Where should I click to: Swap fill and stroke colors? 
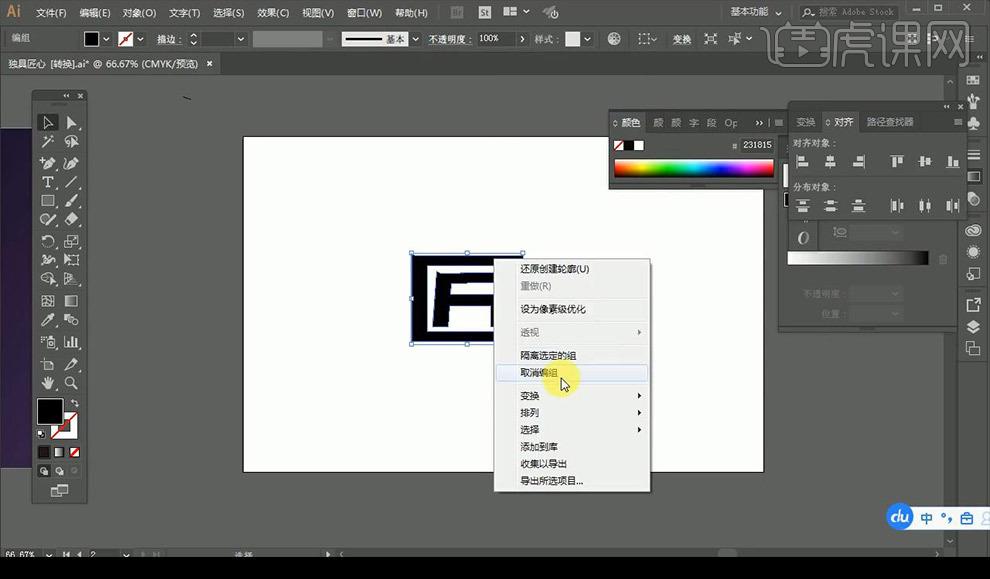pyautogui.click(x=75, y=403)
